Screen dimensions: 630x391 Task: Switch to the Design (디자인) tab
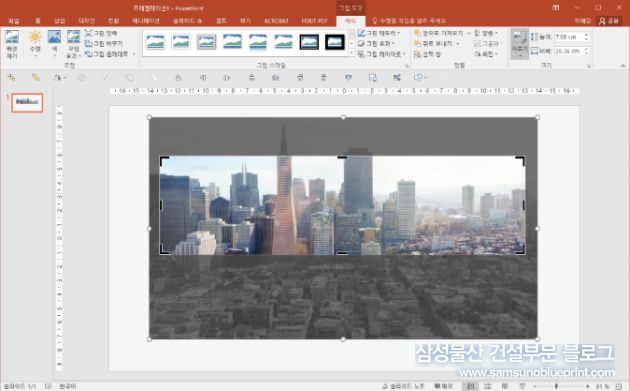86,21
